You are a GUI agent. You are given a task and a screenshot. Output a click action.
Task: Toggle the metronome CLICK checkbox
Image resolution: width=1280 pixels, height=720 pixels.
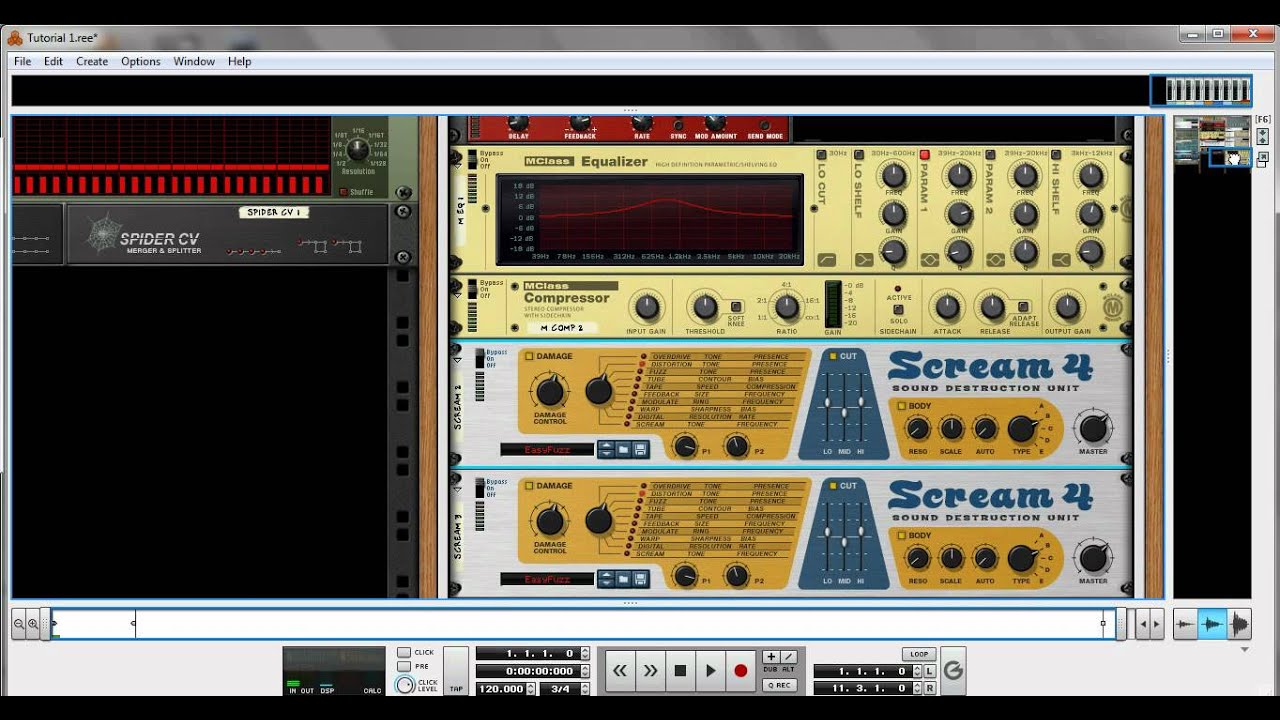click(404, 653)
